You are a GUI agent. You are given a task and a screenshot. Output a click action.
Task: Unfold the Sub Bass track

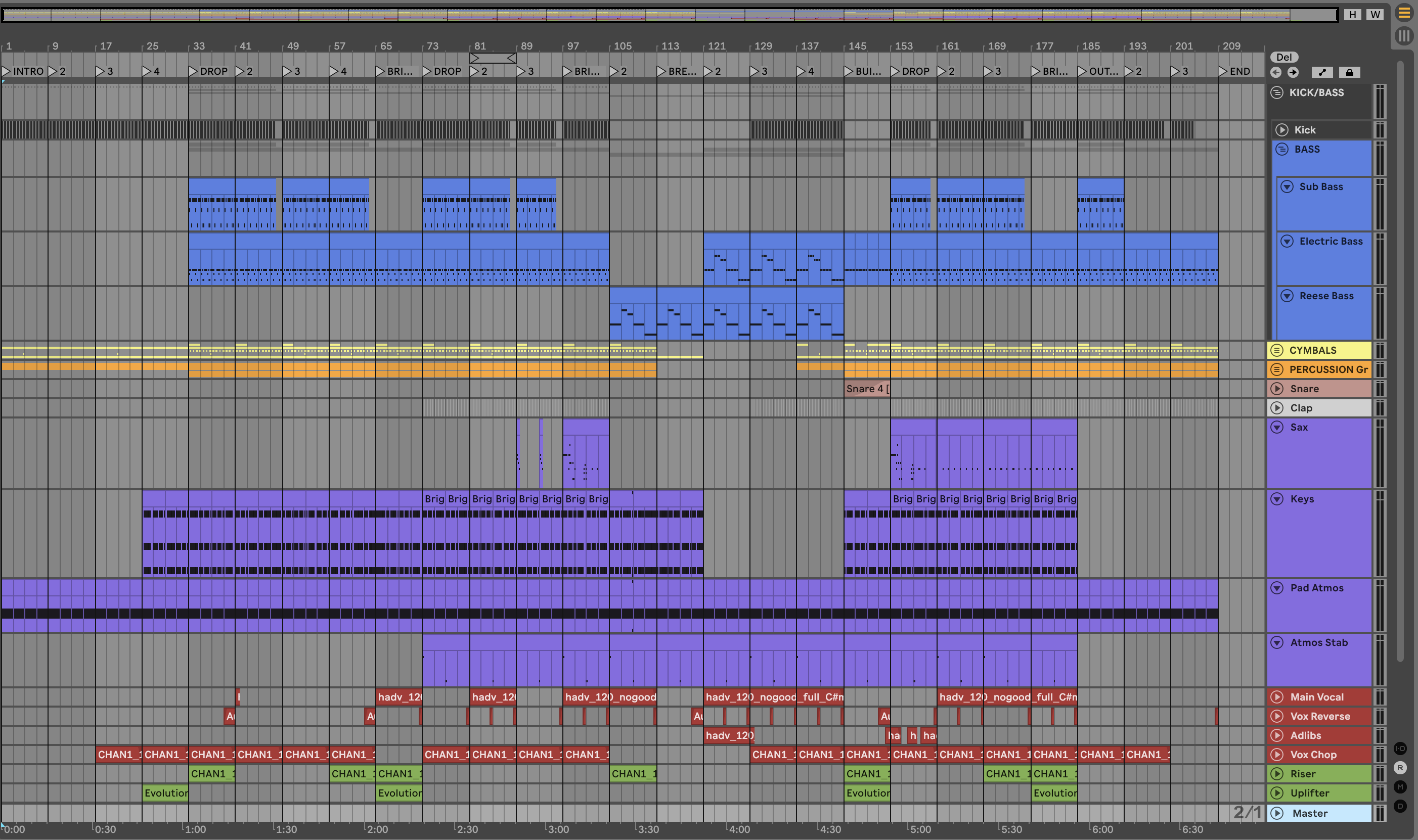click(x=1287, y=187)
